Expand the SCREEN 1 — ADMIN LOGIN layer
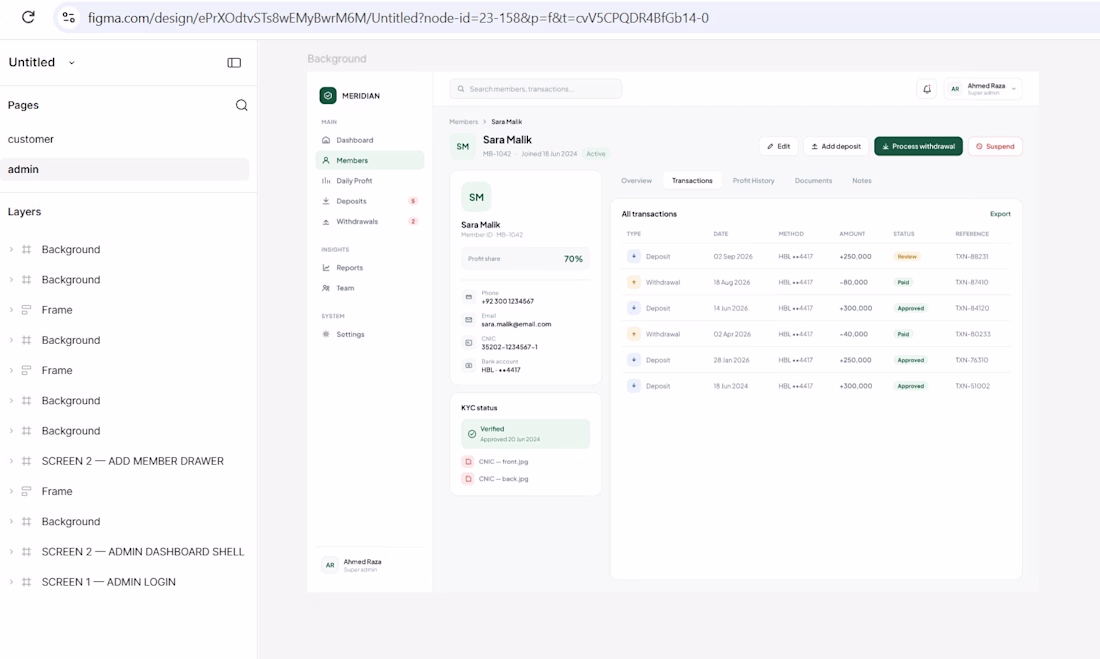The width and height of the screenshot is (1100, 659). tap(11, 582)
